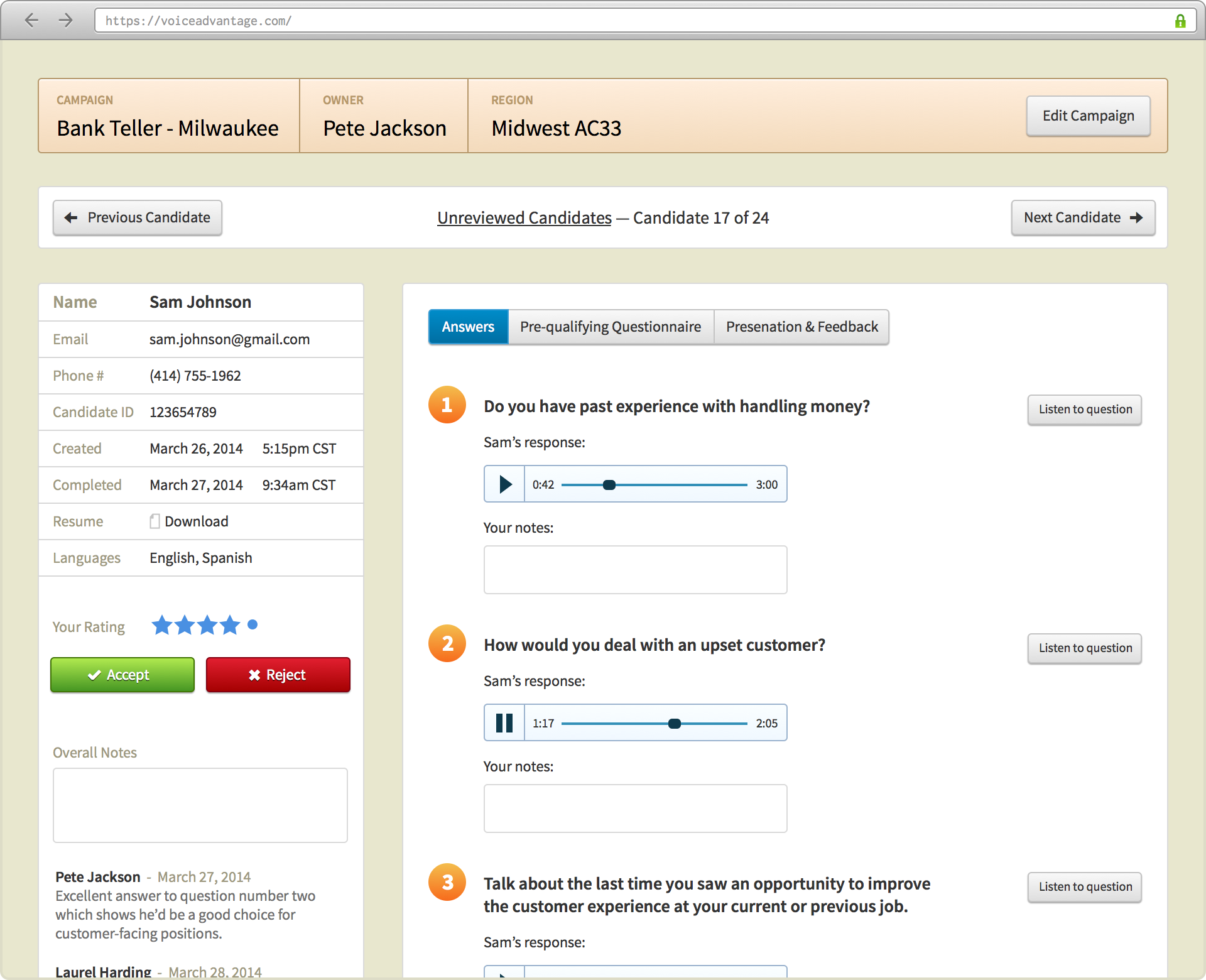The image size is (1206, 980).
Task: Go back to Previous Candidate
Action: pos(138,218)
